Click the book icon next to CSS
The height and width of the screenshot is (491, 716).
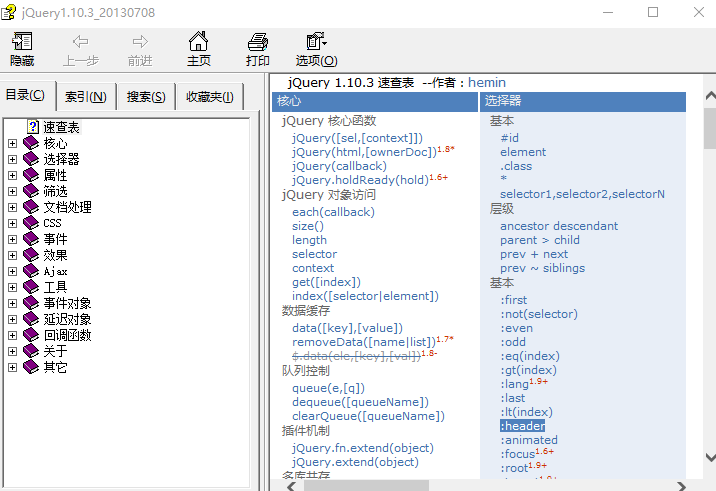(30, 223)
